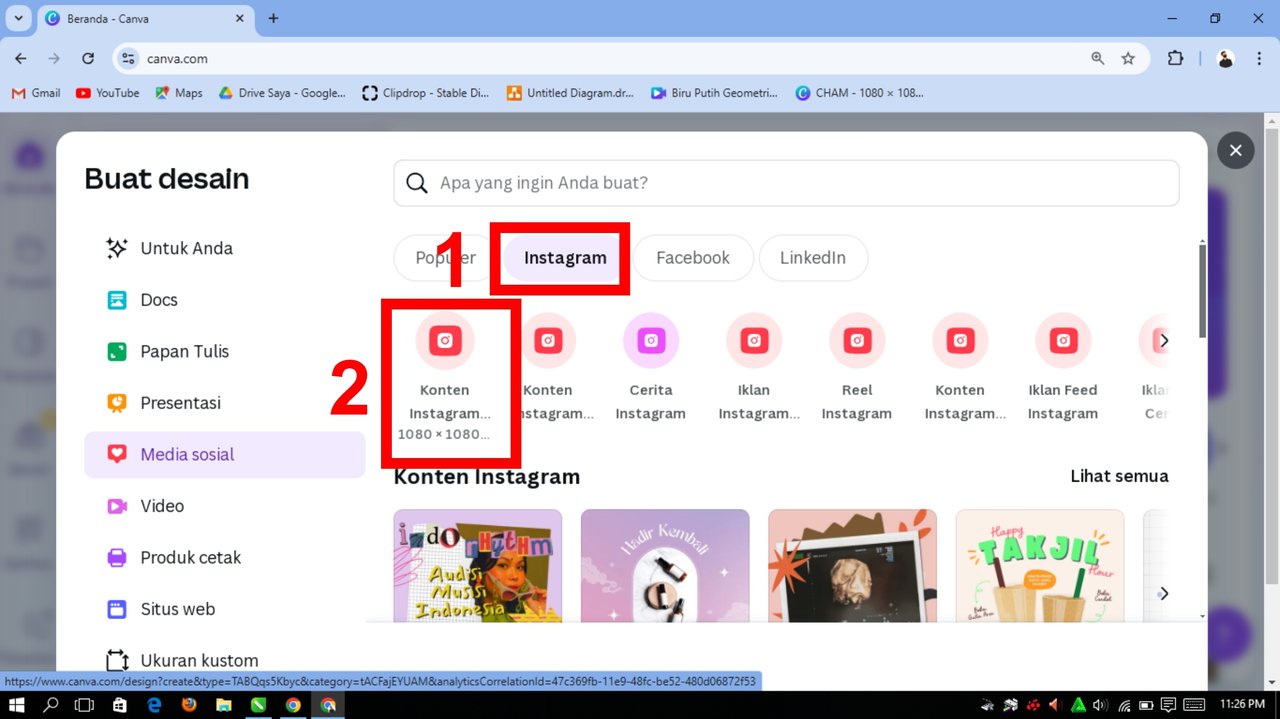Open the Untitled Diagram.dr... bookmark
The height and width of the screenshot is (719, 1280).
click(568, 93)
